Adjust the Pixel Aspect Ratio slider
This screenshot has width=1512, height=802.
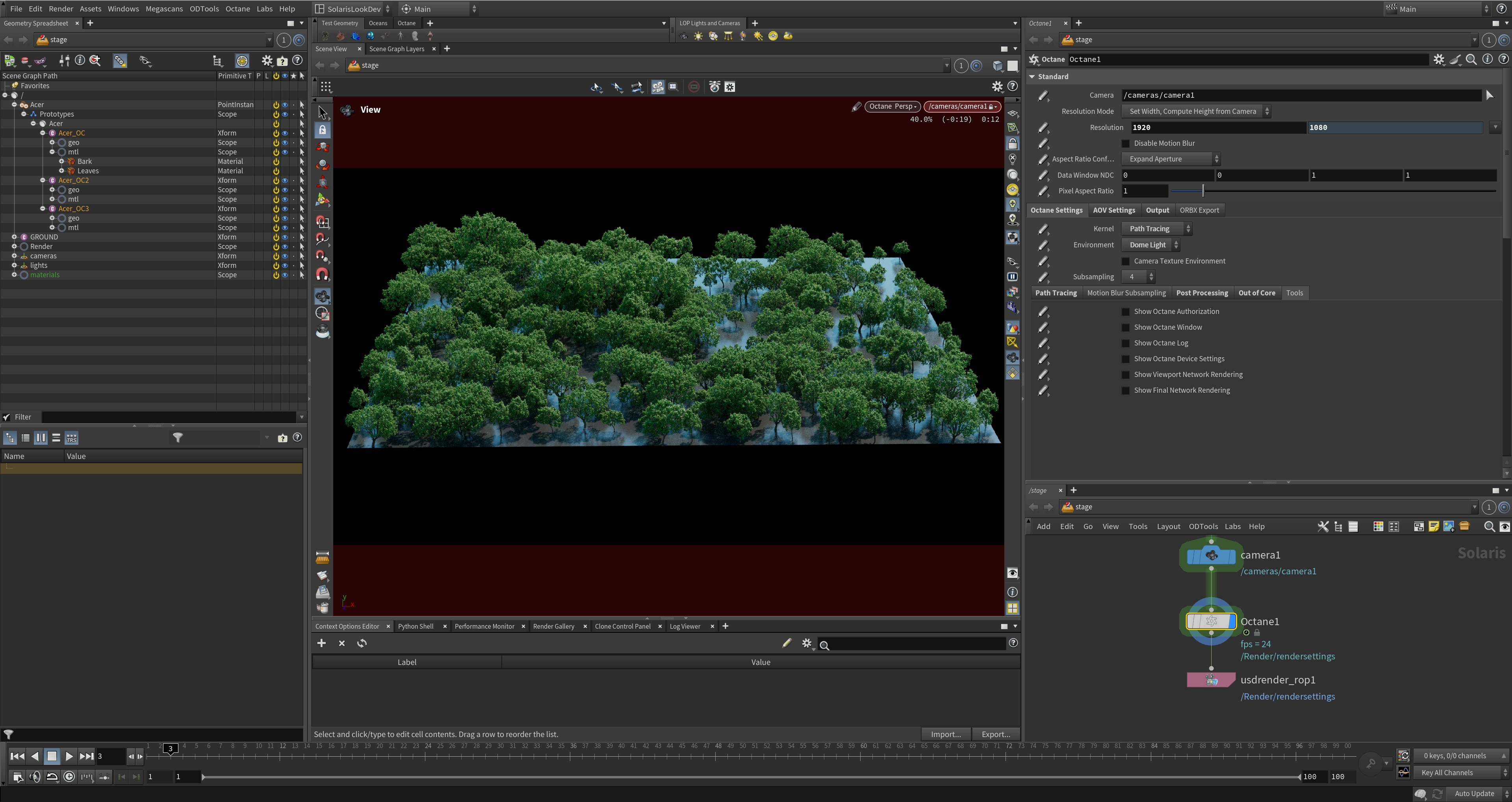coord(1203,191)
